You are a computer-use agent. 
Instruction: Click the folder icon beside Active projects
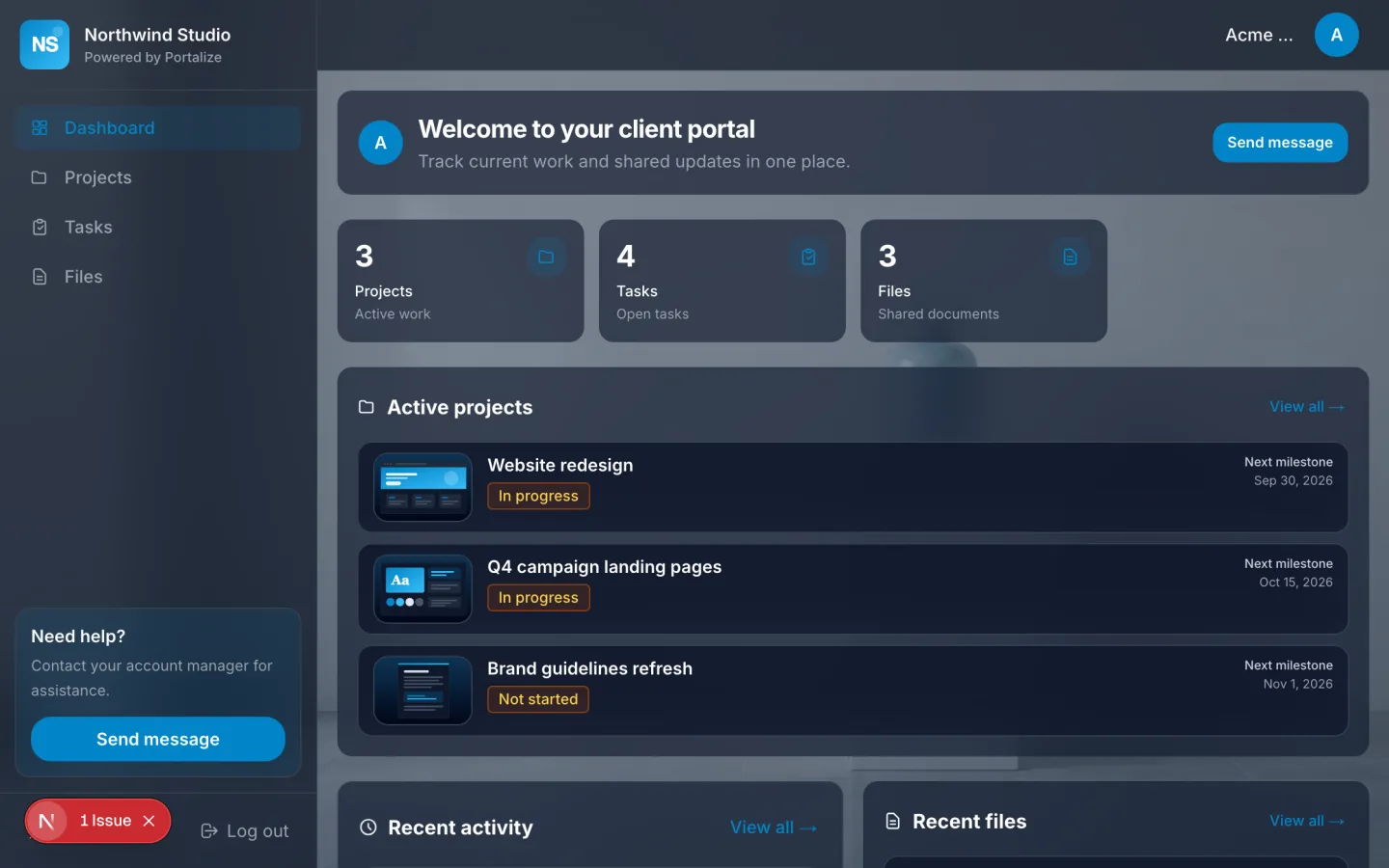tap(367, 407)
